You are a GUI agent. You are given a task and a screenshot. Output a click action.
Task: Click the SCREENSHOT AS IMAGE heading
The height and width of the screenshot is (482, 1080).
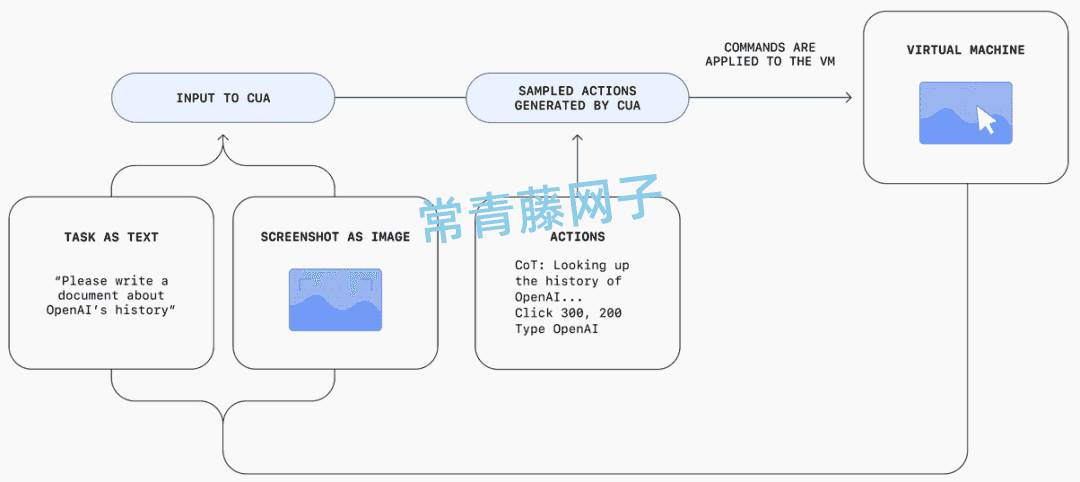[x=335, y=237]
